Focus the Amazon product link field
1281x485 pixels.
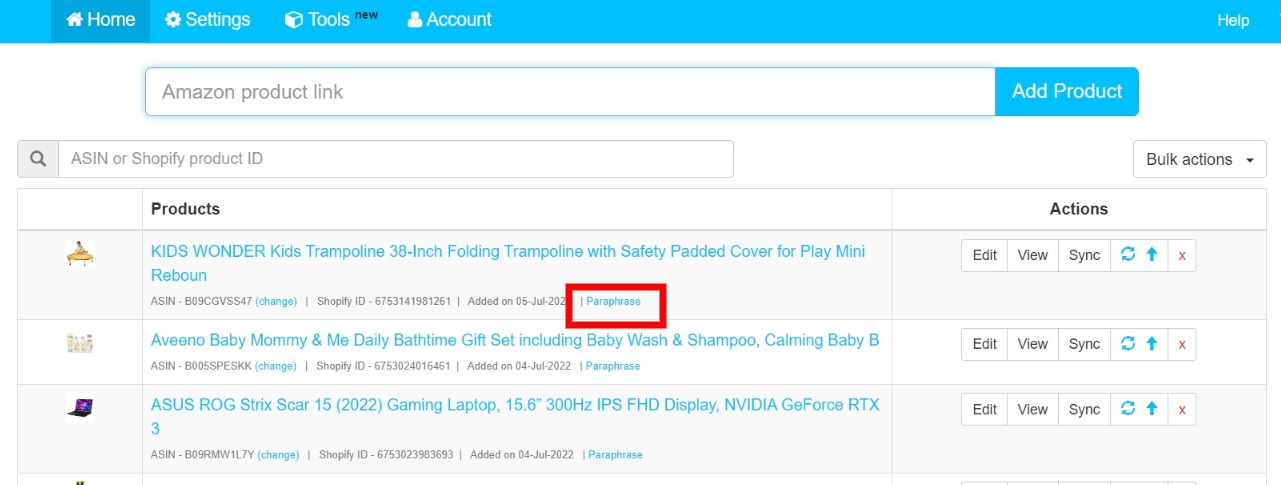point(570,92)
